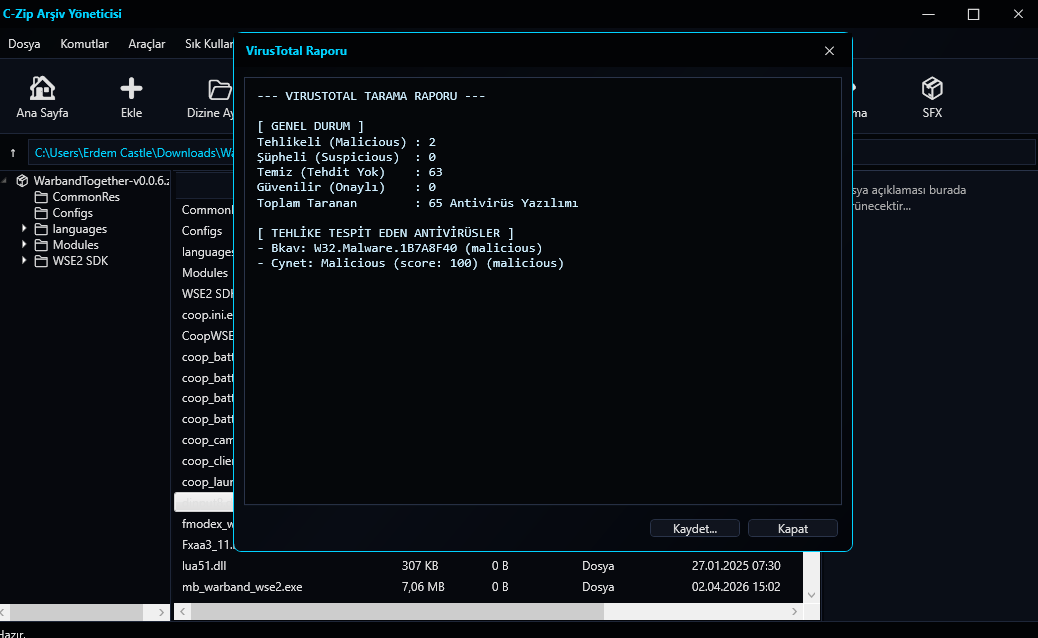The width and height of the screenshot is (1038, 638).
Task: Select the WSE2 SDK folder in tree
Action: click(80, 261)
